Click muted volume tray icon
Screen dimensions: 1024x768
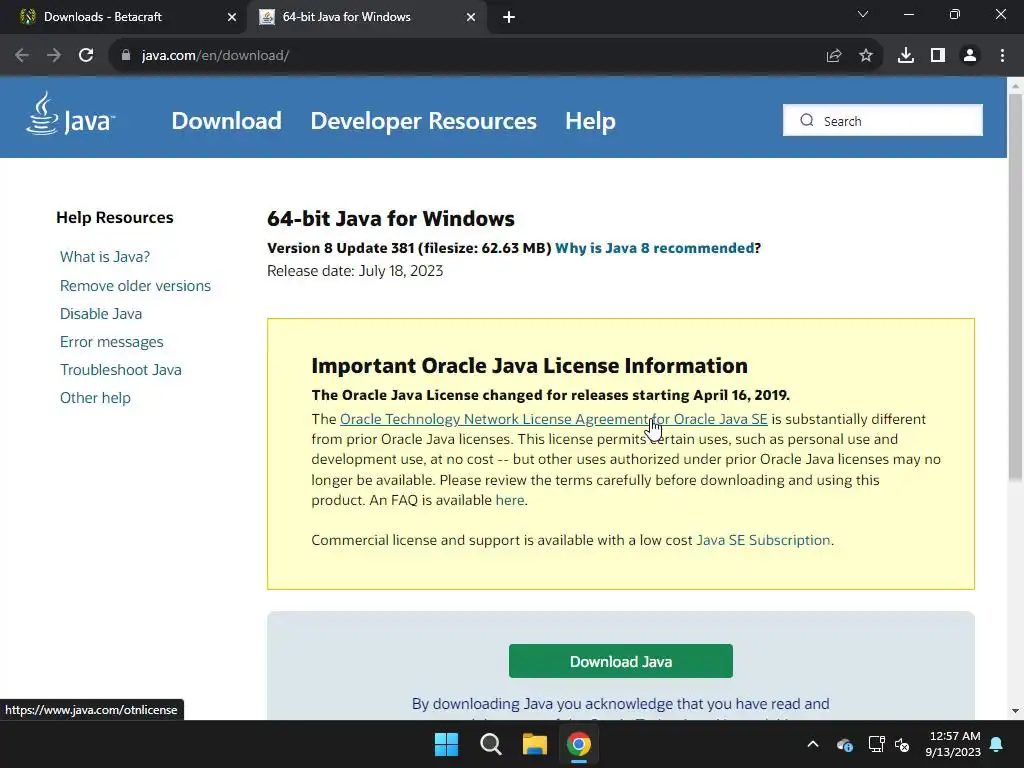(x=902, y=744)
